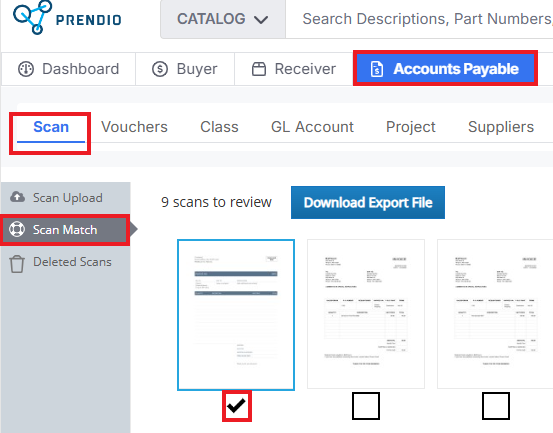Click the Accounts Payable invoice icon
Screen dimensions: 553x433
pos(377,69)
